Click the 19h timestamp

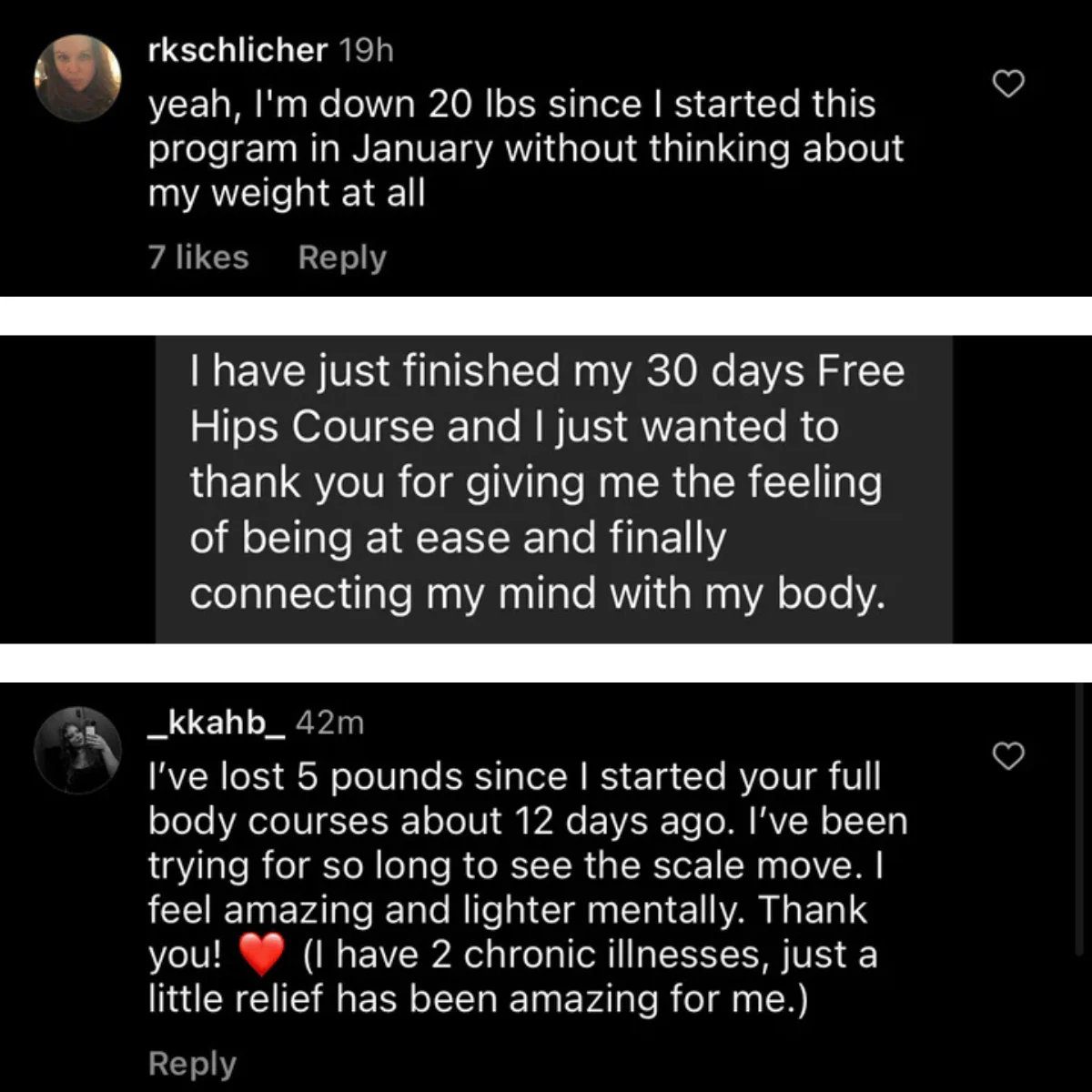(x=366, y=50)
